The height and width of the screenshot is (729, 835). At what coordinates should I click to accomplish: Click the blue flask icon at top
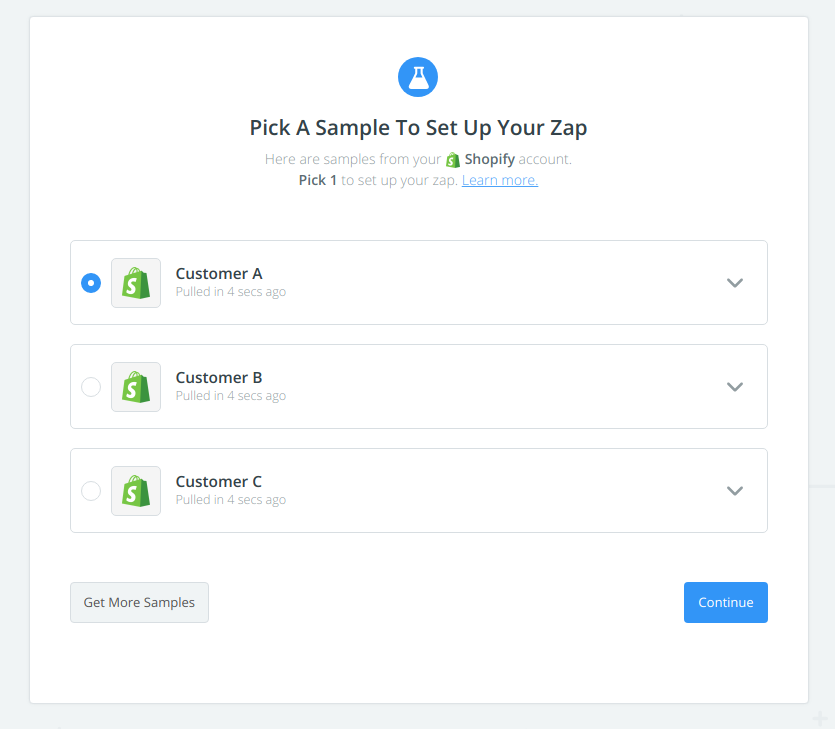[x=418, y=77]
